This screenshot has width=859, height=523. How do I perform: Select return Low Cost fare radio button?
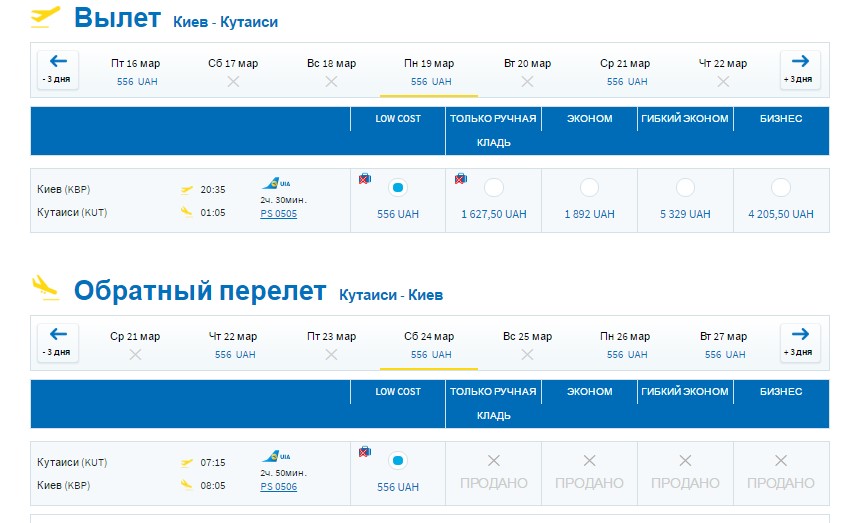(x=398, y=461)
